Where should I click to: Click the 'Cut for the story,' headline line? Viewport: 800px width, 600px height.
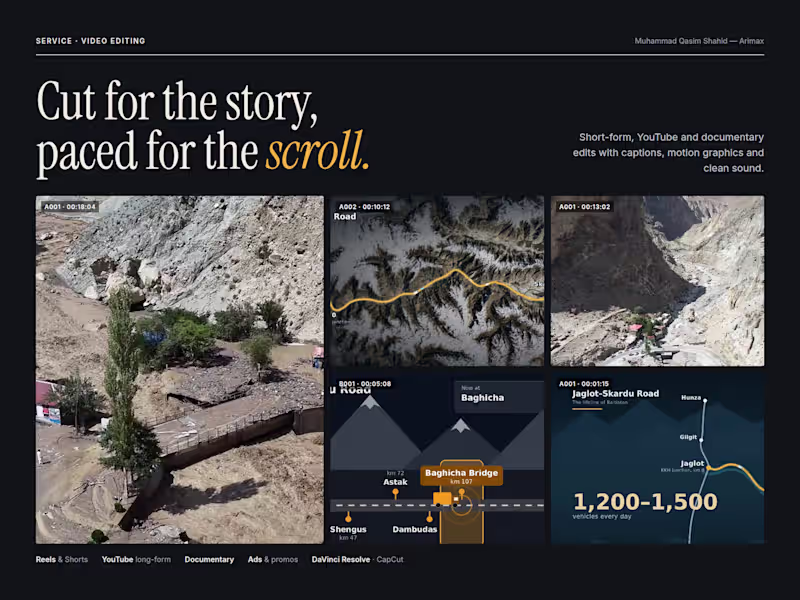click(x=177, y=102)
